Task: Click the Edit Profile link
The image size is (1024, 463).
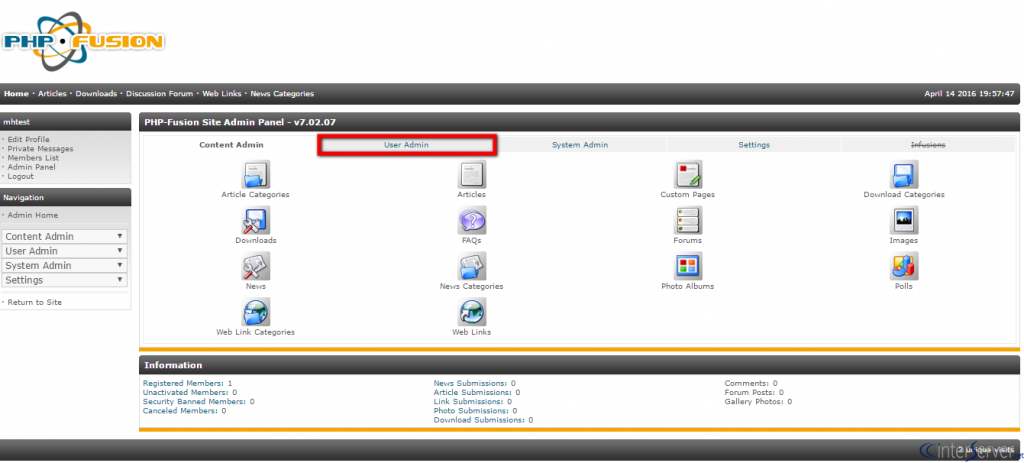Action: pyautogui.click(x=28, y=139)
